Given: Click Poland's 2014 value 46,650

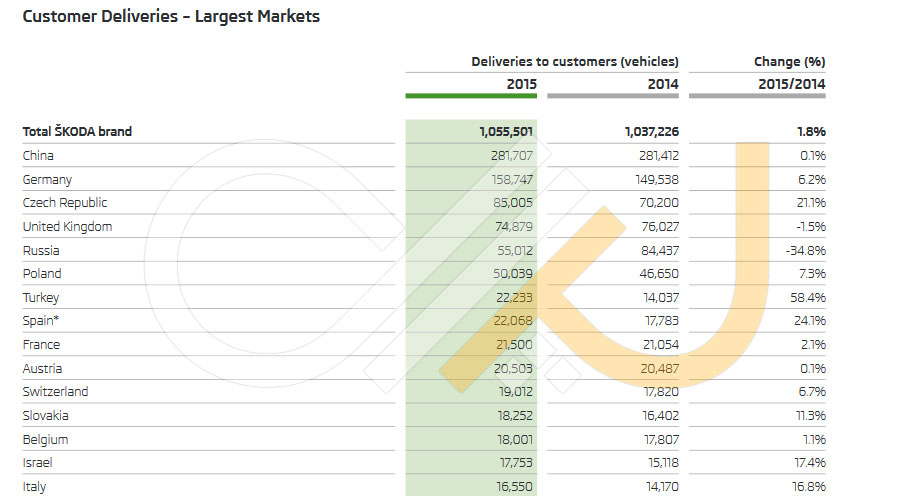Looking at the screenshot, I should pos(659,273).
